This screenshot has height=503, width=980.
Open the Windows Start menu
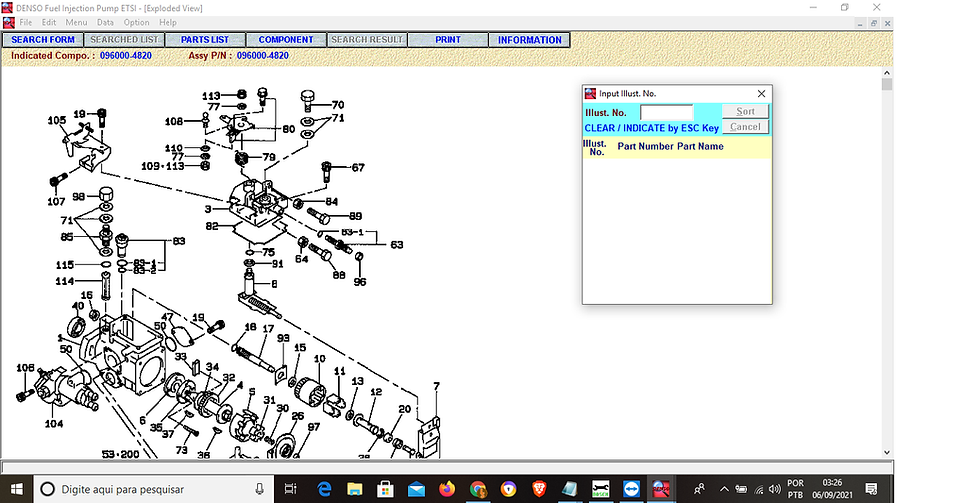click(16, 489)
